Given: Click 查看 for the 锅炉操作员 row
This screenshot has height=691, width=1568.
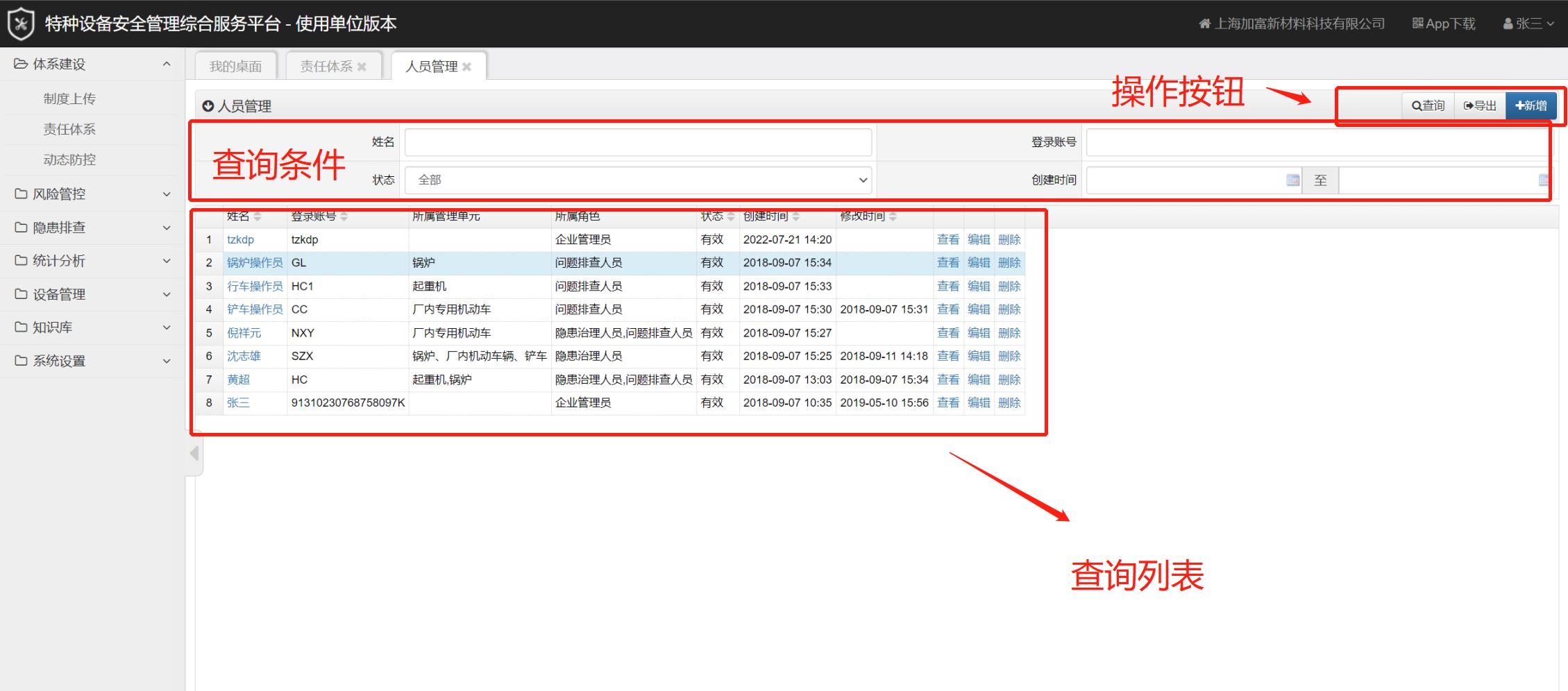Looking at the screenshot, I should point(948,263).
